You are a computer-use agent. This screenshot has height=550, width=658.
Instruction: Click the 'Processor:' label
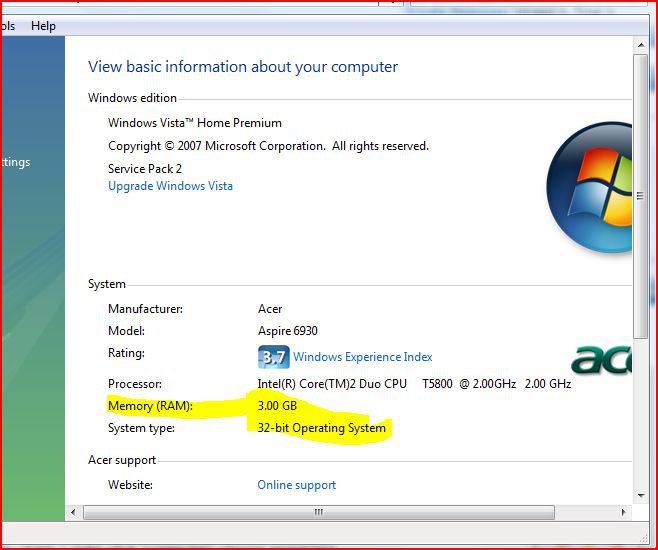135,384
